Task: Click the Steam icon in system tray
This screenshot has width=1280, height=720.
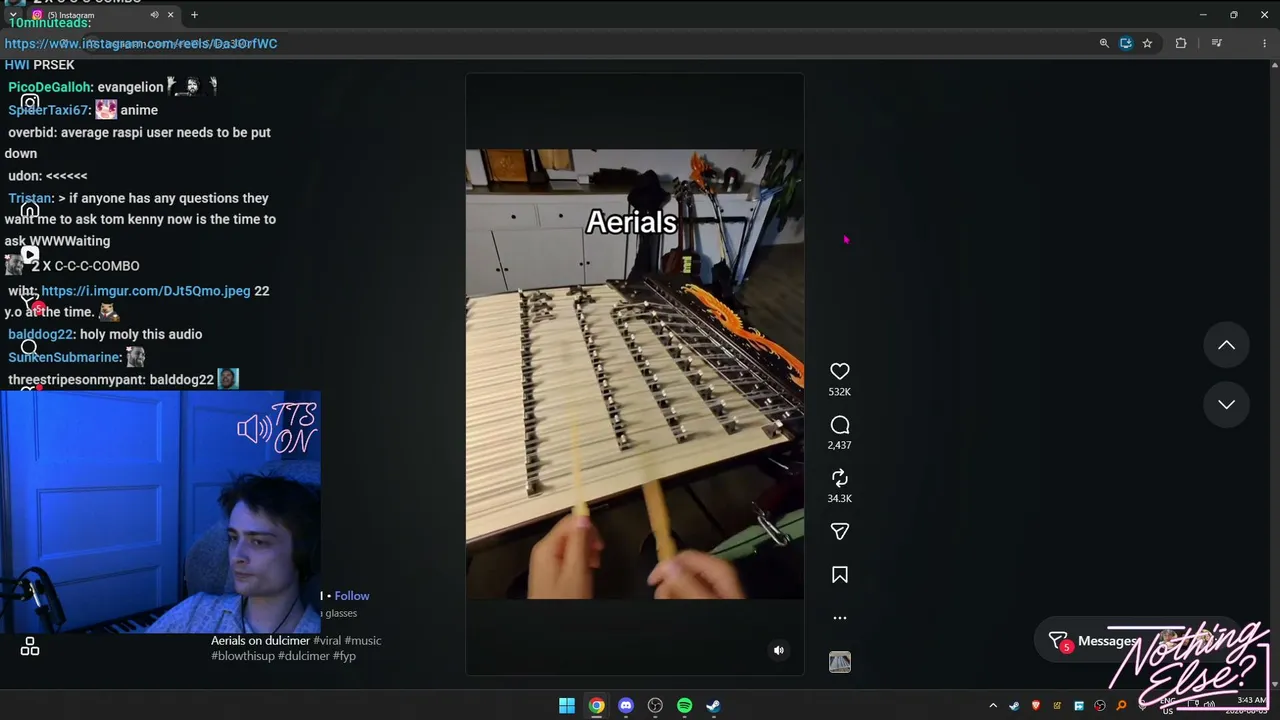Action: (x=1014, y=706)
